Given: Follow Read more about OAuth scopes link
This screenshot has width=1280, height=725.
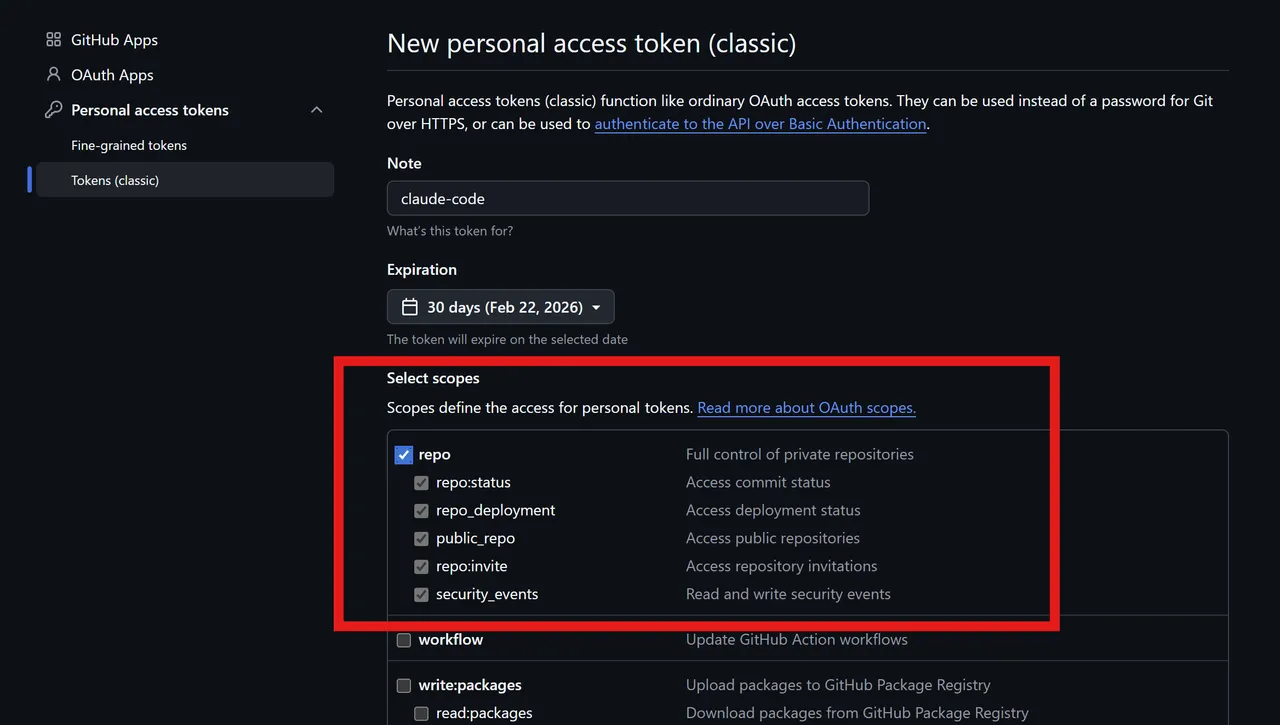Looking at the screenshot, I should [806, 408].
